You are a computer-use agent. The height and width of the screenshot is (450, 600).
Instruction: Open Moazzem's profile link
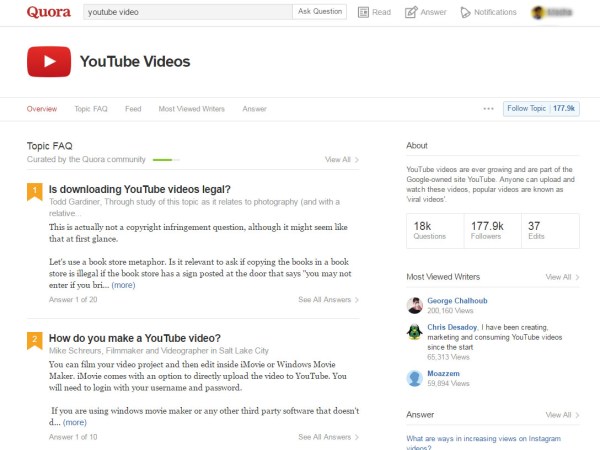(x=443, y=373)
